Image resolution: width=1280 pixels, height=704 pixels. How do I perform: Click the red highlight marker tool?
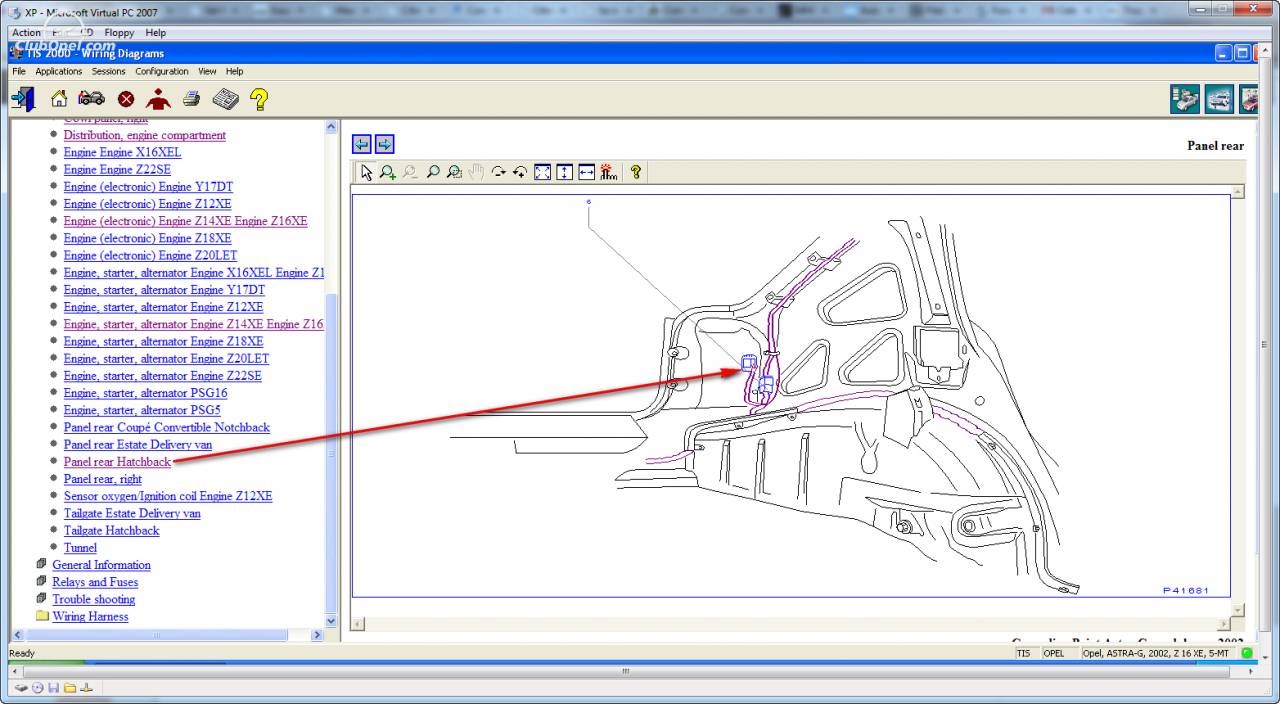[x=609, y=172]
